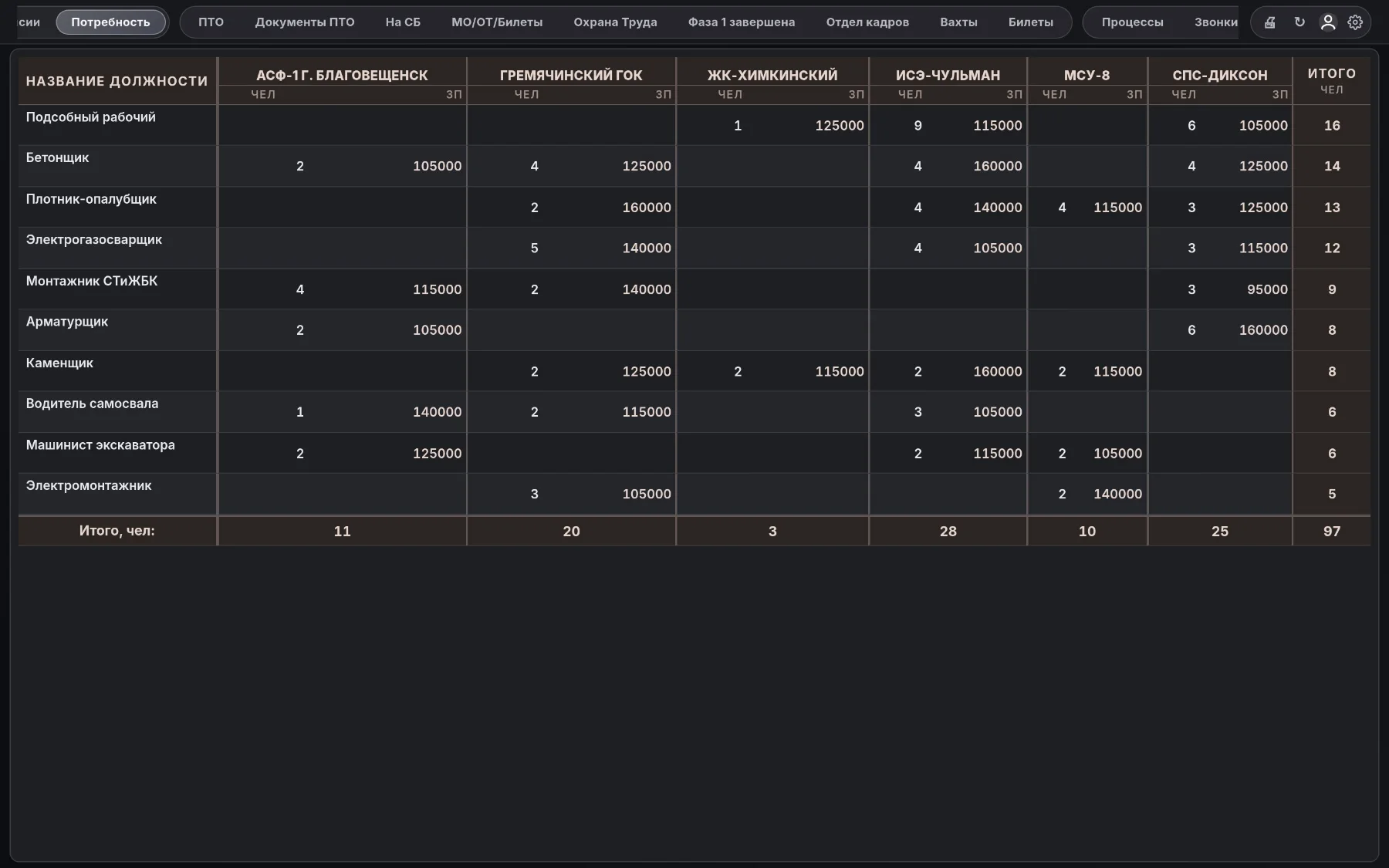Click Арматурщик salary 160000 under СПС-ДИКСОН
Viewport: 1389px width, 868px height.
coord(1263,330)
